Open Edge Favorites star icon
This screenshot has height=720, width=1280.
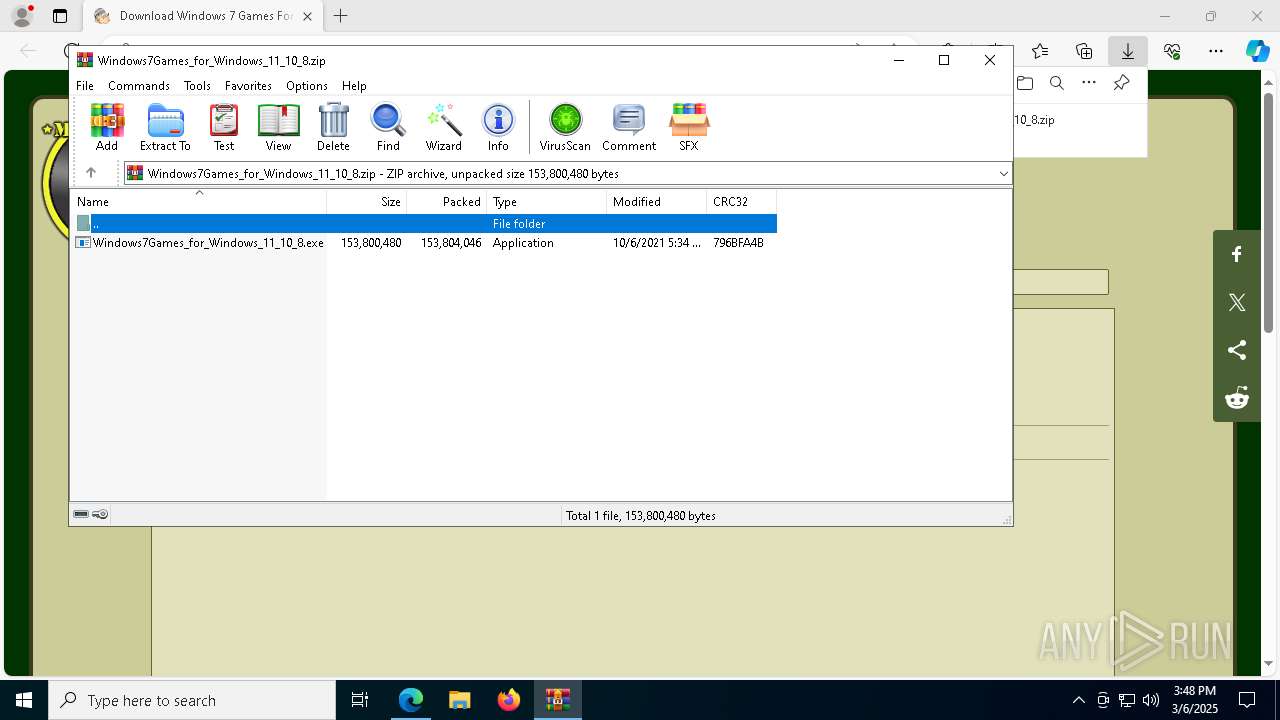point(1040,51)
